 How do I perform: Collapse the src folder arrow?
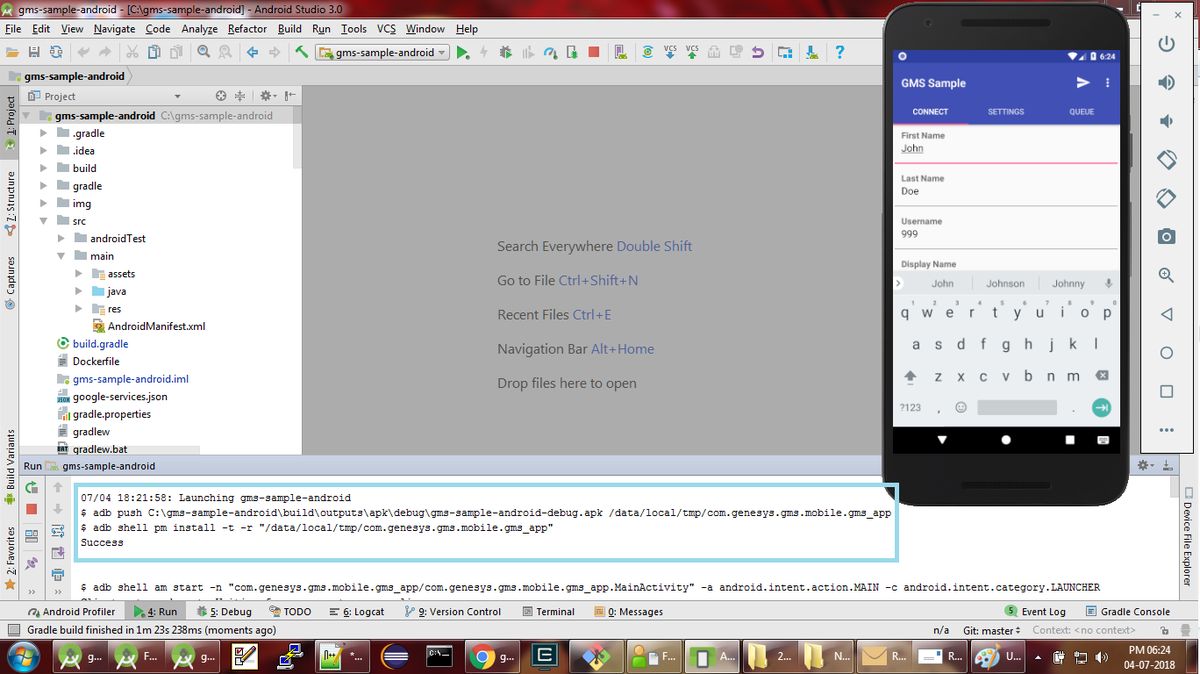(44, 221)
